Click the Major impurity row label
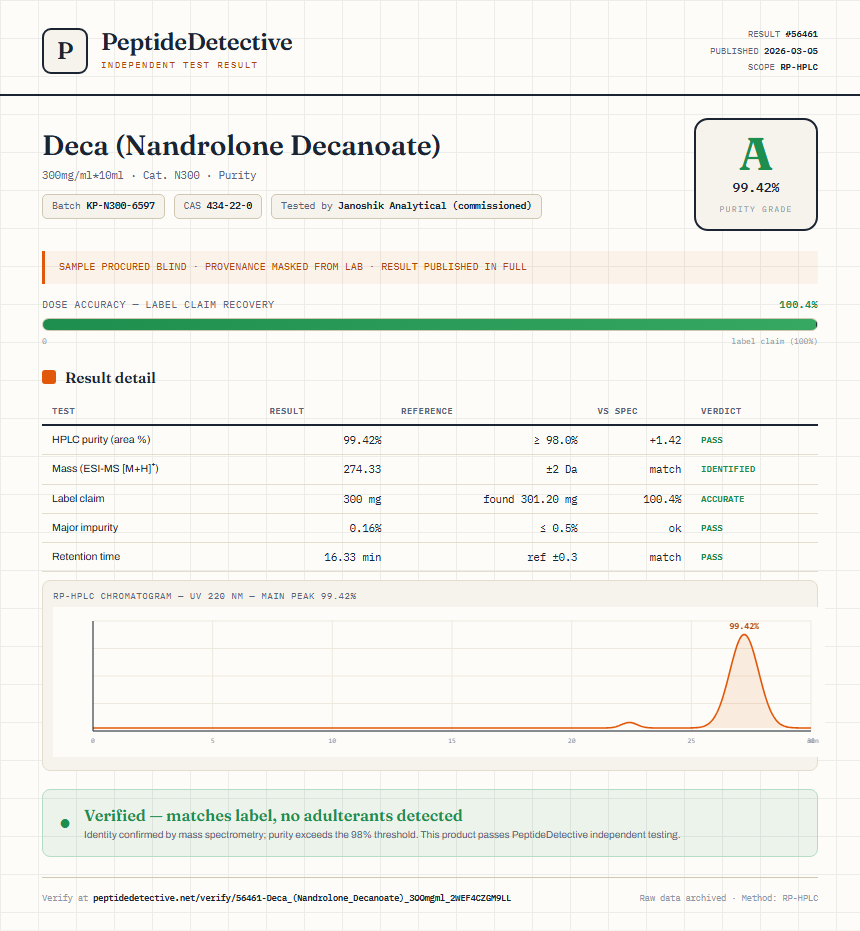This screenshot has width=860, height=931. (85, 527)
